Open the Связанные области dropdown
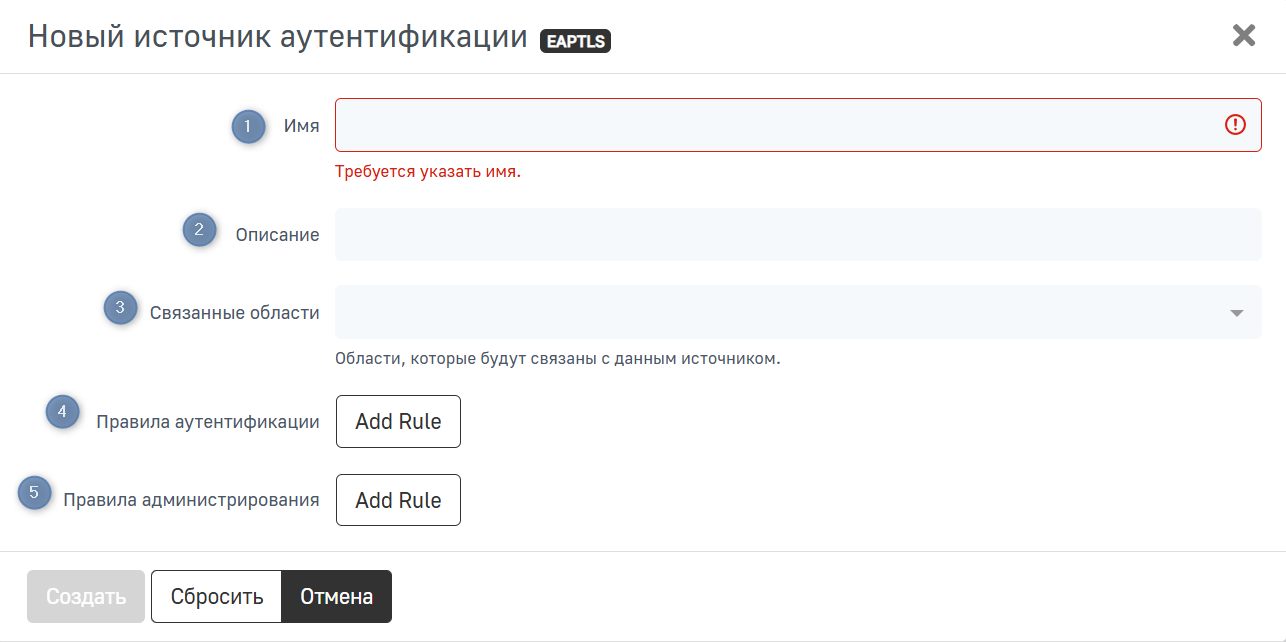Image resolution: width=1286 pixels, height=642 pixels. (797, 312)
